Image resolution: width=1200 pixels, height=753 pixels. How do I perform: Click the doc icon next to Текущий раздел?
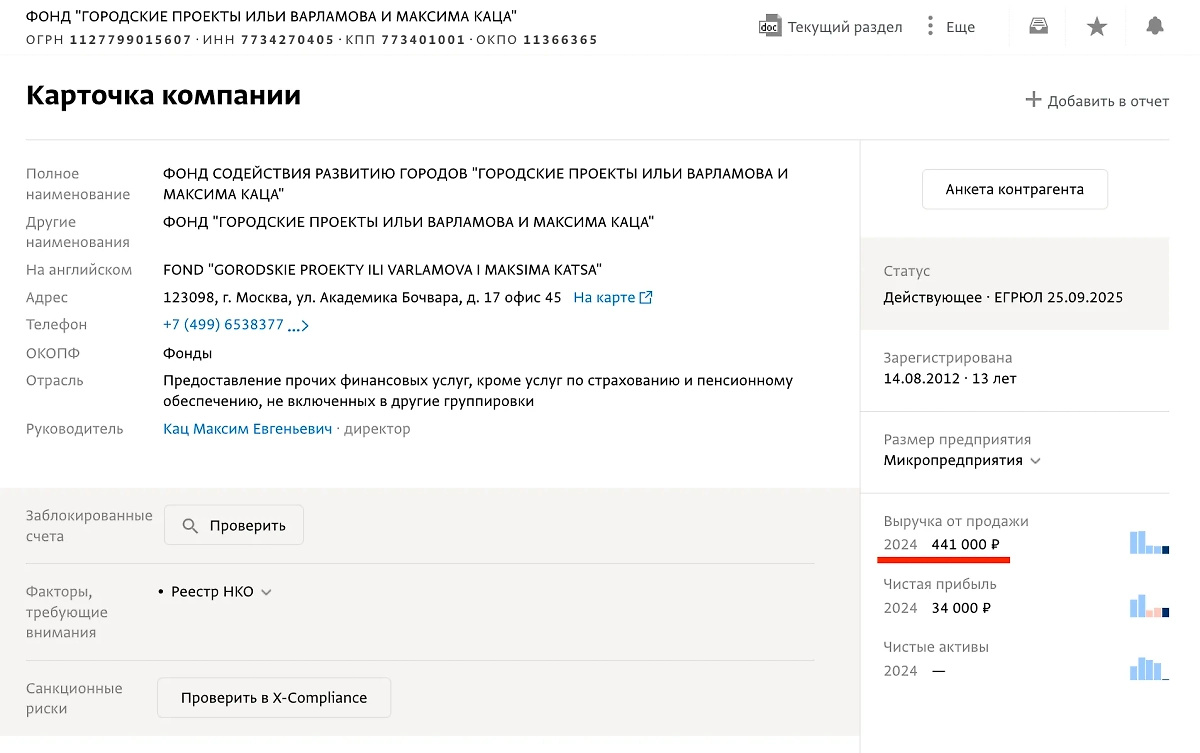pyautogui.click(x=768, y=27)
